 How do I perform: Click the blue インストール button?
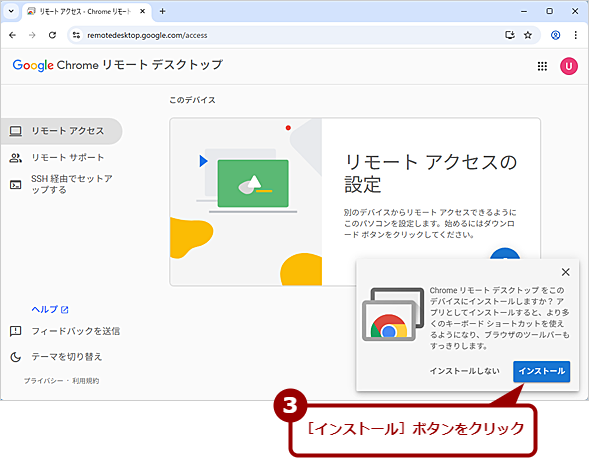(x=541, y=371)
